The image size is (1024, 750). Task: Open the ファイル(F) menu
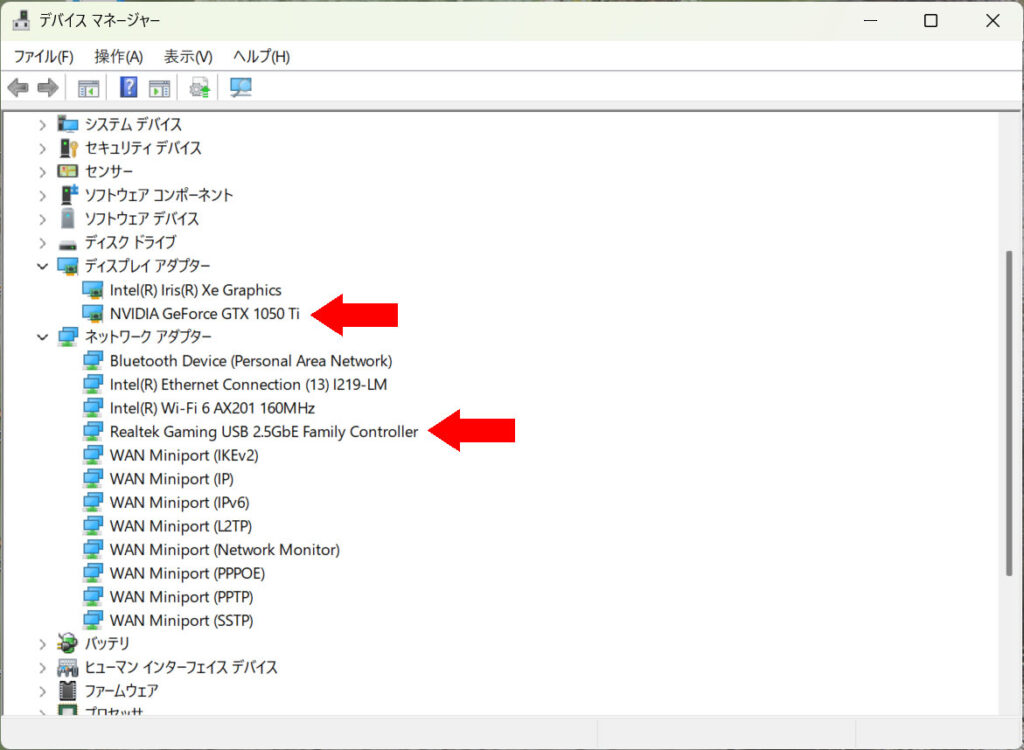(x=43, y=57)
